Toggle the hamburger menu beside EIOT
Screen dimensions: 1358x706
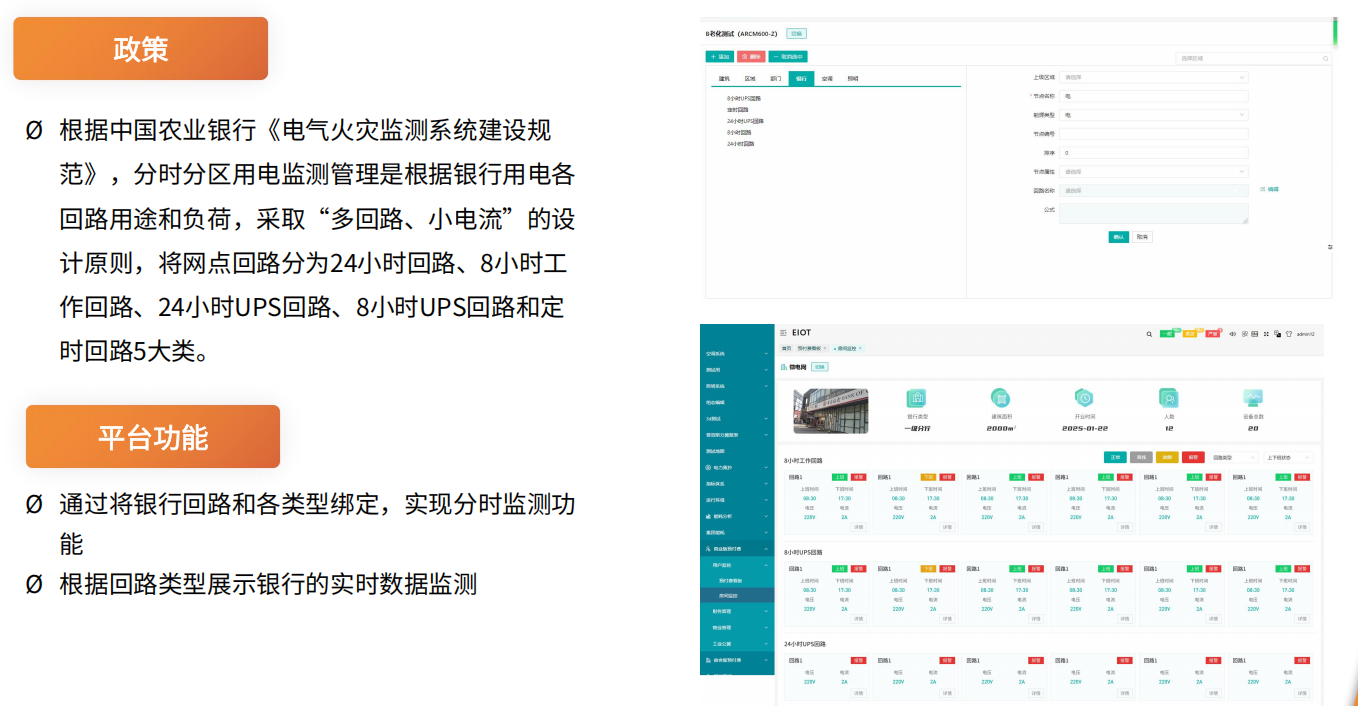(783, 333)
